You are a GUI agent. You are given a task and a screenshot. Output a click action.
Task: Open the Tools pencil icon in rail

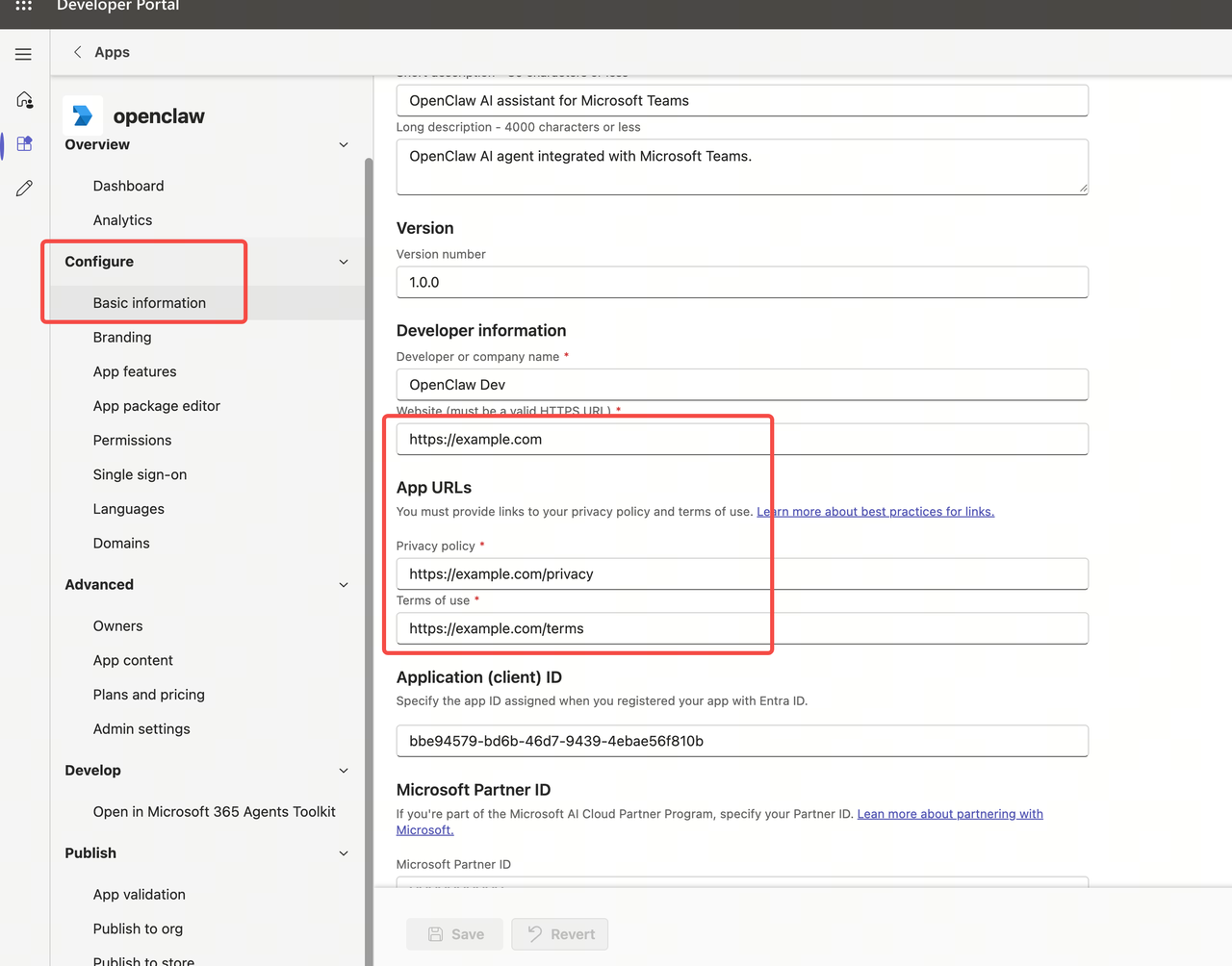tap(25, 189)
